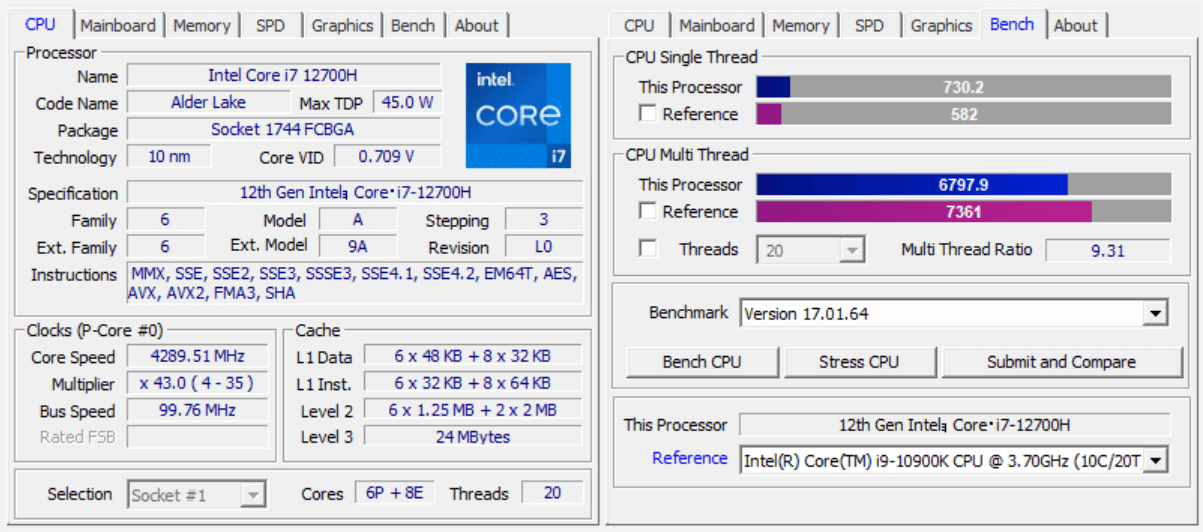This screenshot has height=532, width=1203.
Task: Select the CPU tab in left window
Action: tap(41, 24)
